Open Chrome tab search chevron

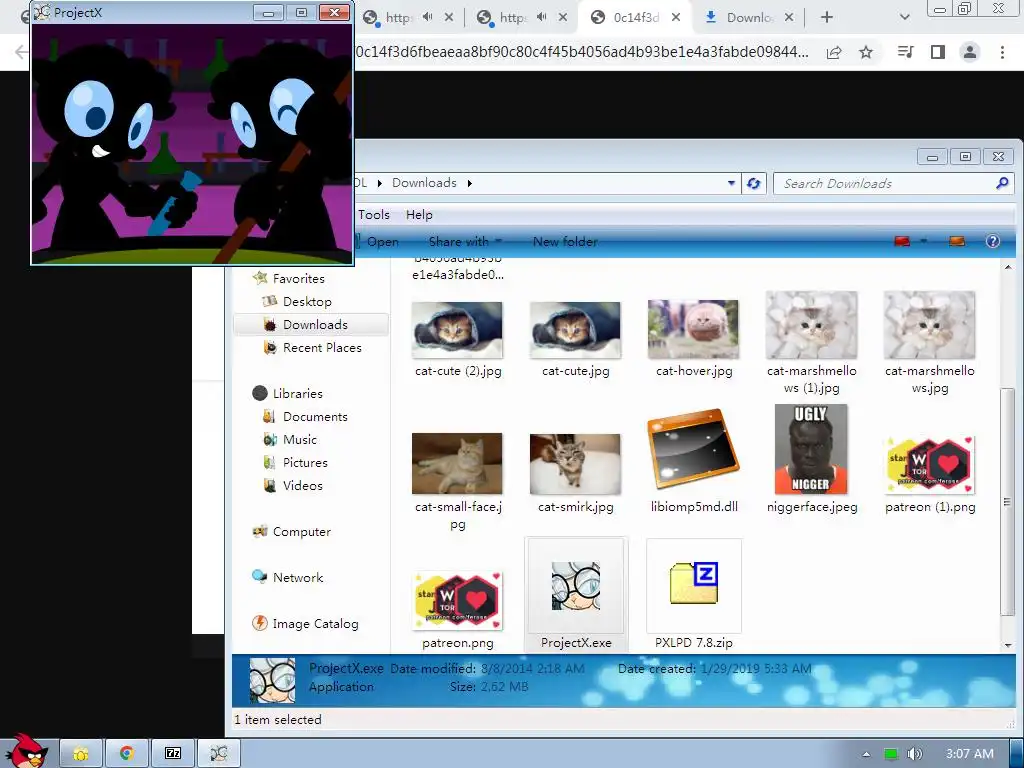click(x=904, y=18)
